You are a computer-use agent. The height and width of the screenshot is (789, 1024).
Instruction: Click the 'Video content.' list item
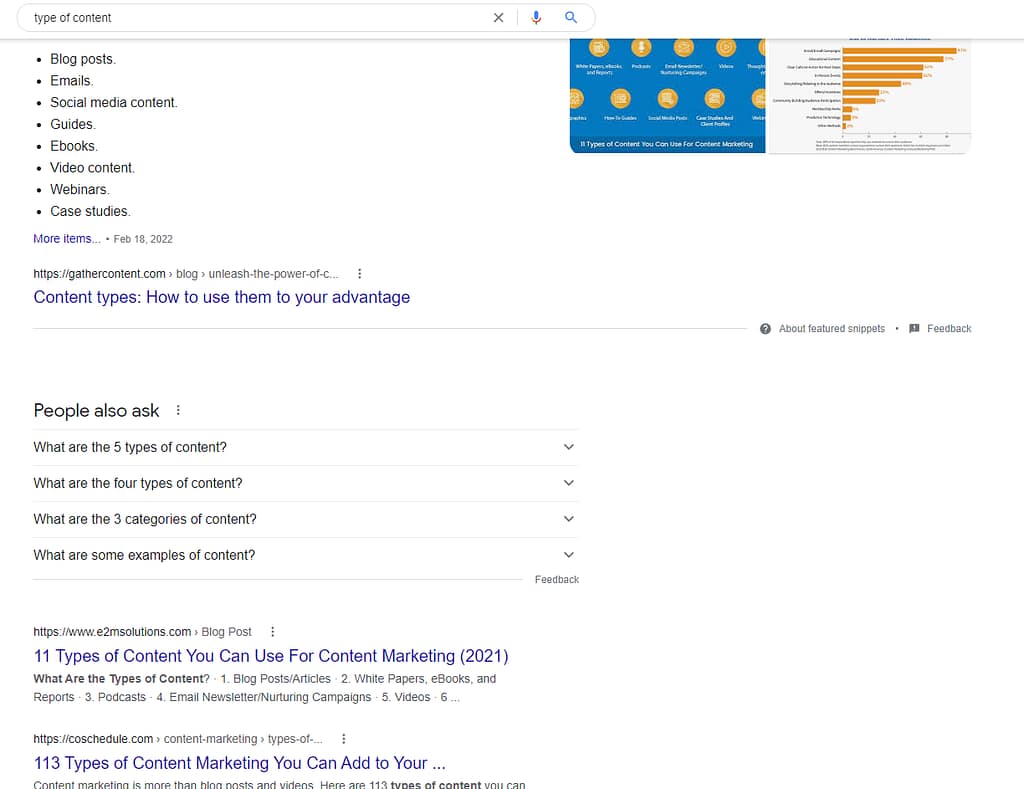coord(93,168)
